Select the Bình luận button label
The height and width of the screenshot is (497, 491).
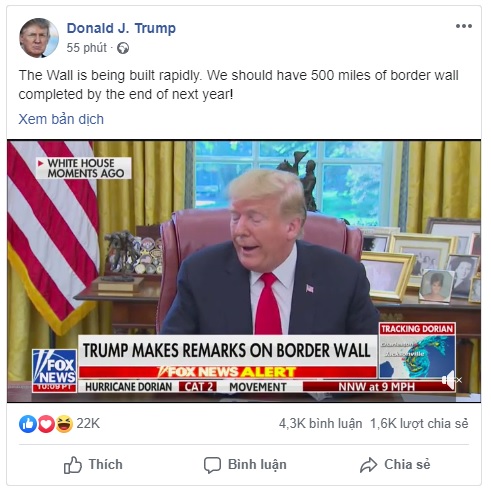pyautogui.click(x=257, y=465)
